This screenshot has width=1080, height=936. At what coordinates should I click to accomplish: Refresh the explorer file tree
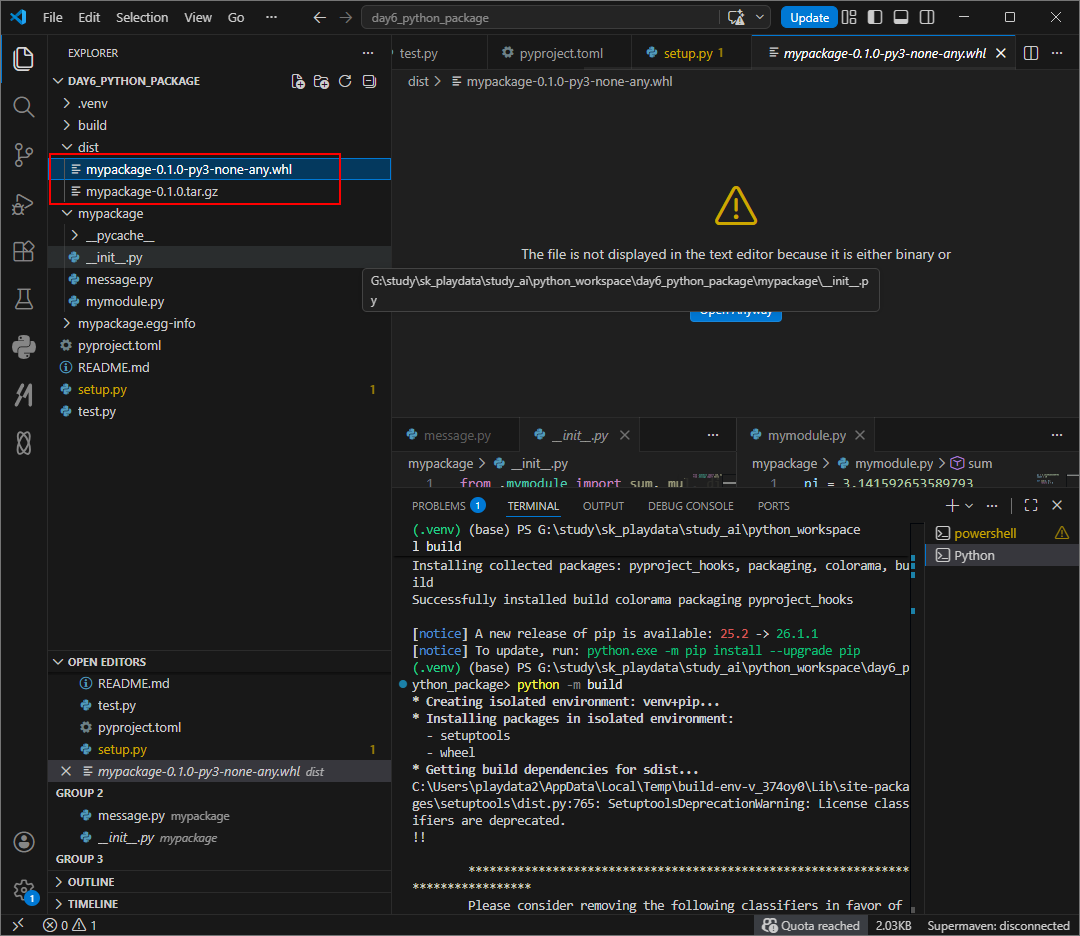pyautogui.click(x=345, y=81)
